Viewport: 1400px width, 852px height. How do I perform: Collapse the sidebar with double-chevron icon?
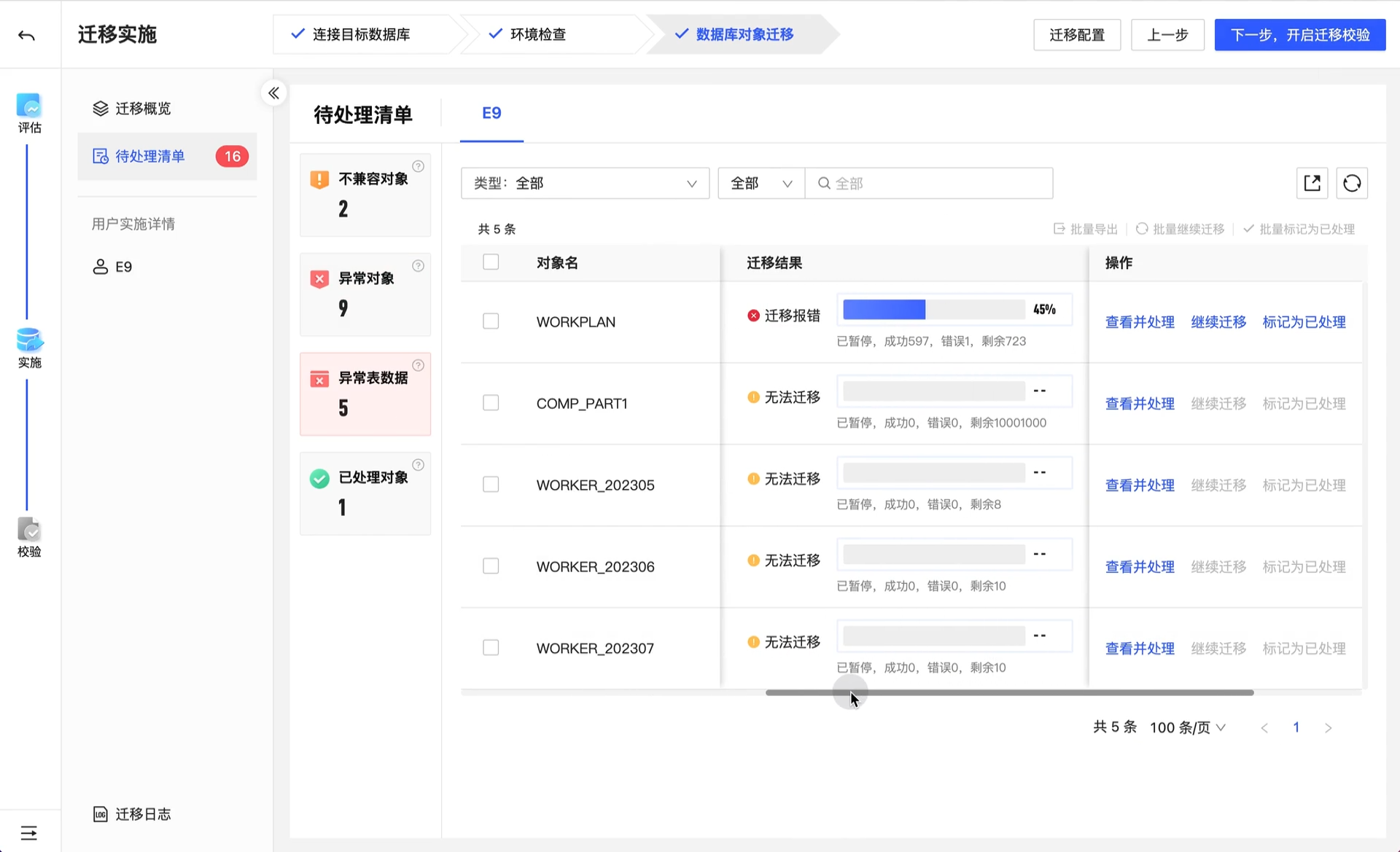coord(273,93)
